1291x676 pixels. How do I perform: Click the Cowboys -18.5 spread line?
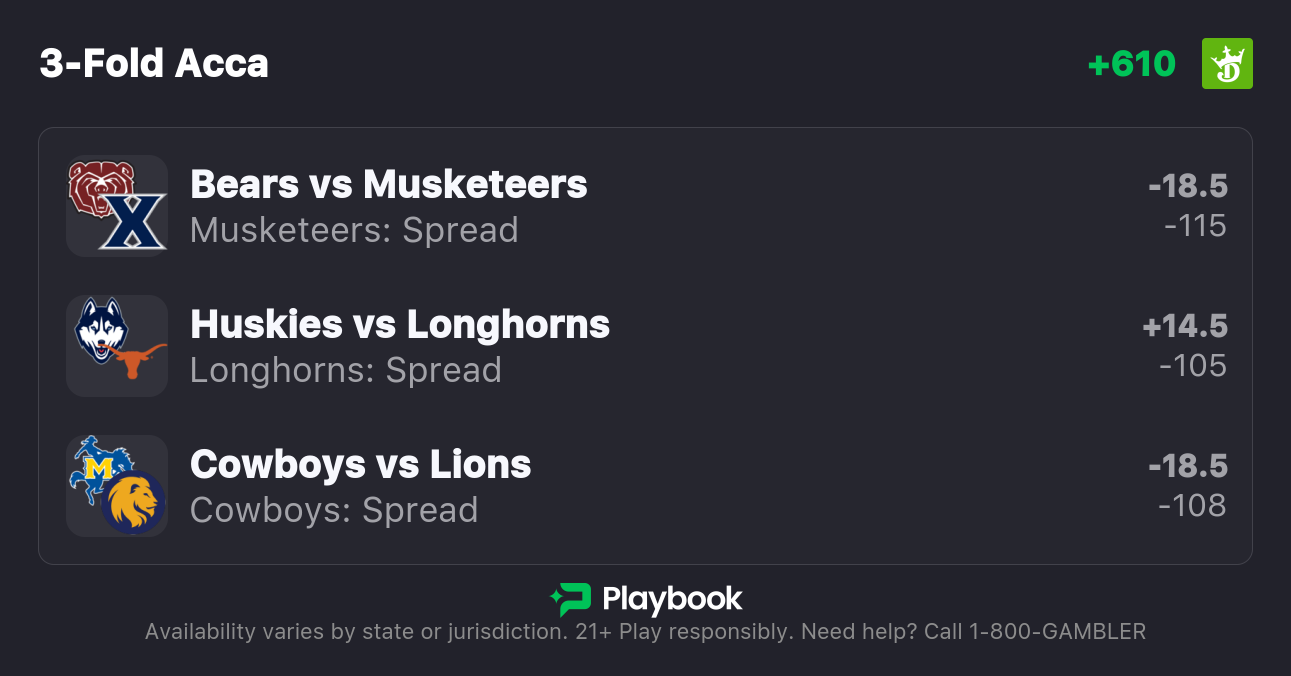coord(1188,466)
